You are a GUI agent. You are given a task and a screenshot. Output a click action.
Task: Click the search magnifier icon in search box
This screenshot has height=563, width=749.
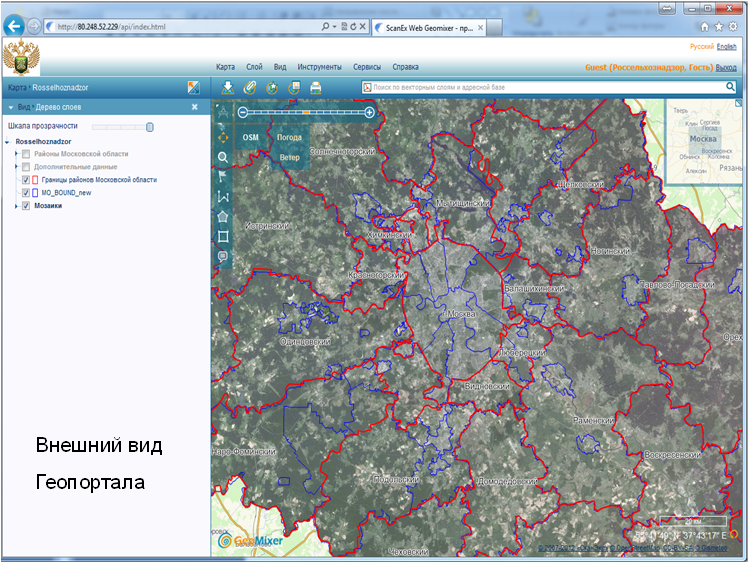[730, 86]
